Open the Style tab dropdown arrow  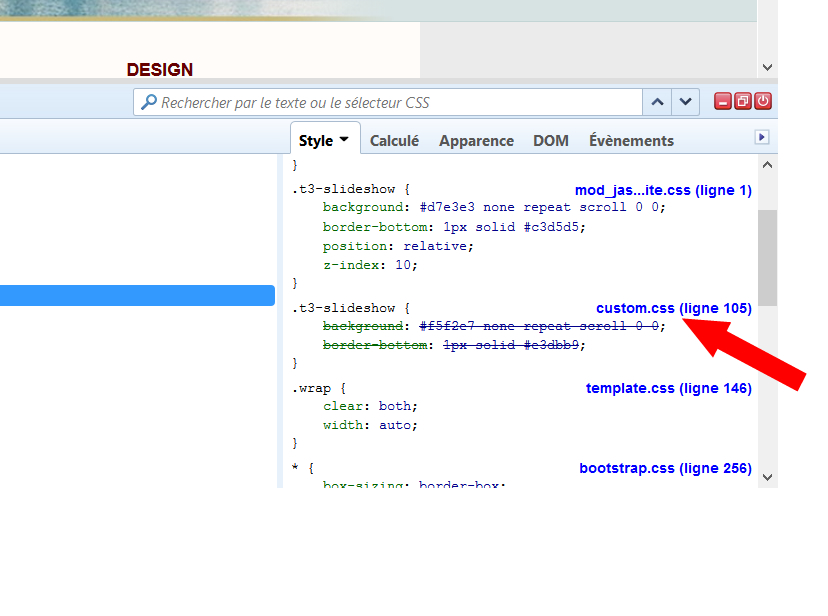coord(344,140)
